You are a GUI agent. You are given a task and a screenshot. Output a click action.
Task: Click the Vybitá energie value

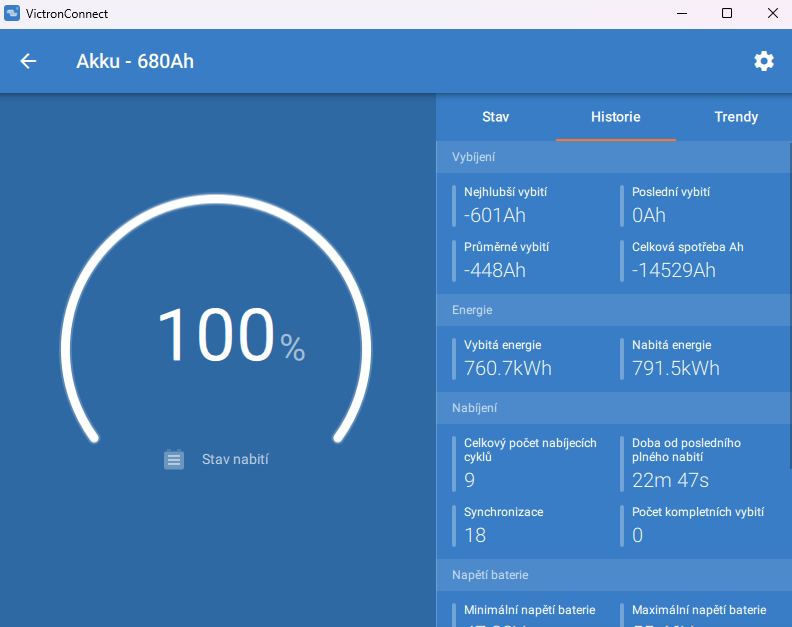click(x=508, y=368)
